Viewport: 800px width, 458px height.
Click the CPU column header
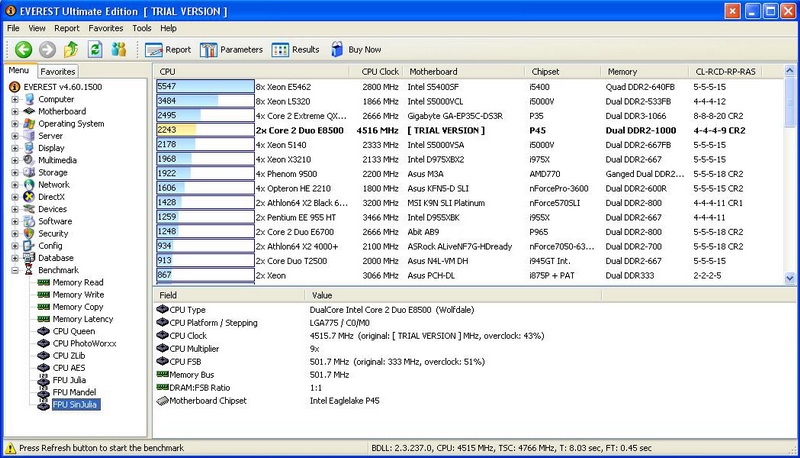pyautogui.click(x=252, y=72)
